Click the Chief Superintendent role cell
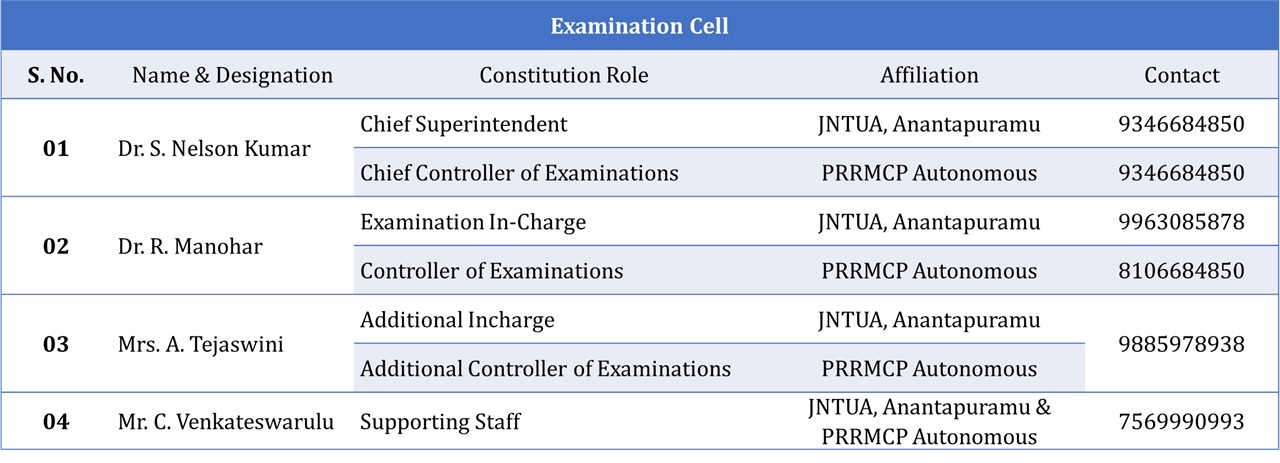The image size is (1280, 463). [x=464, y=124]
